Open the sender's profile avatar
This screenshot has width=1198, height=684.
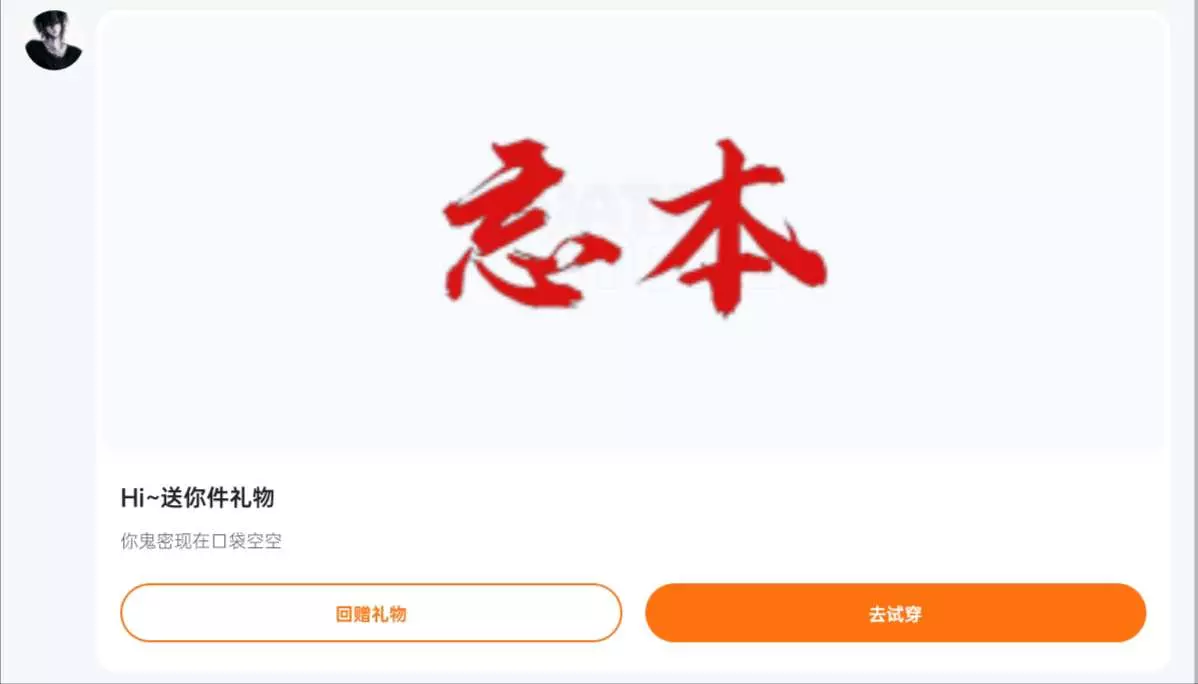coord(53,41)
